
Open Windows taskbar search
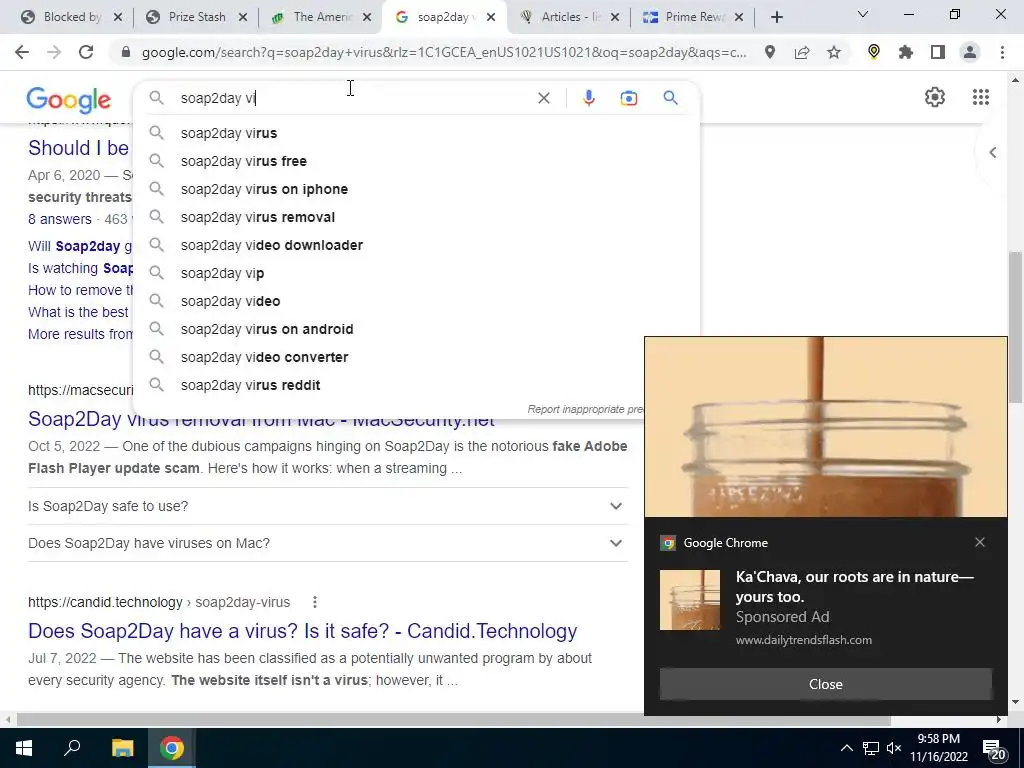[72, 748]
